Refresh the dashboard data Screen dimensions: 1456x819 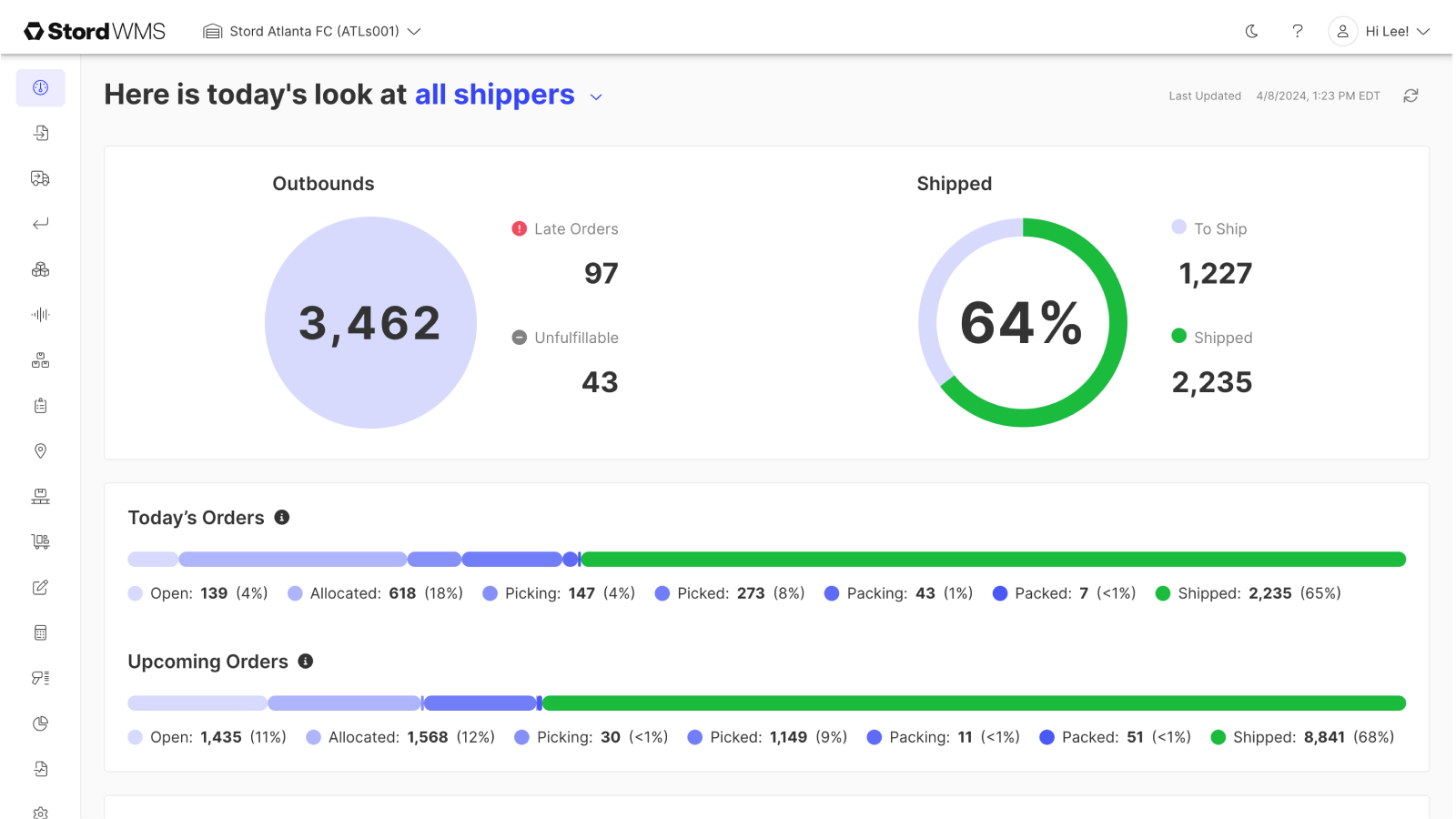point(1410,96)
